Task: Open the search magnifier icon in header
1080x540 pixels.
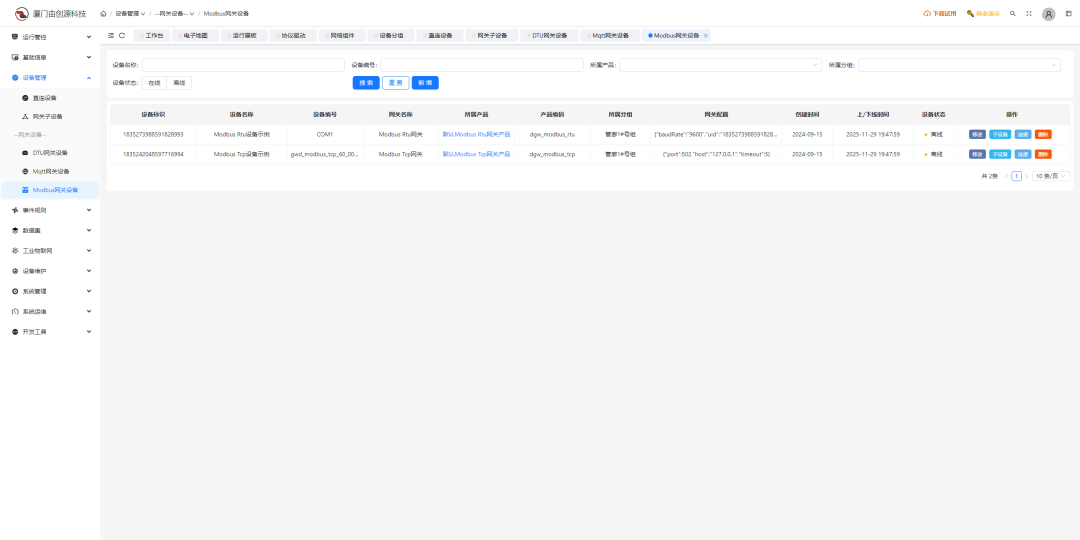Action: coord(1013,14)
